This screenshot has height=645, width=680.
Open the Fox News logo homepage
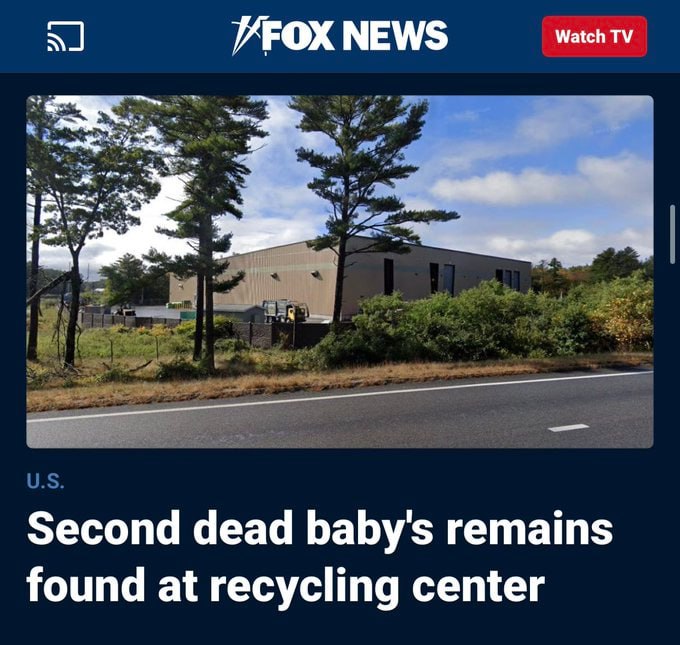click(340, 36)
